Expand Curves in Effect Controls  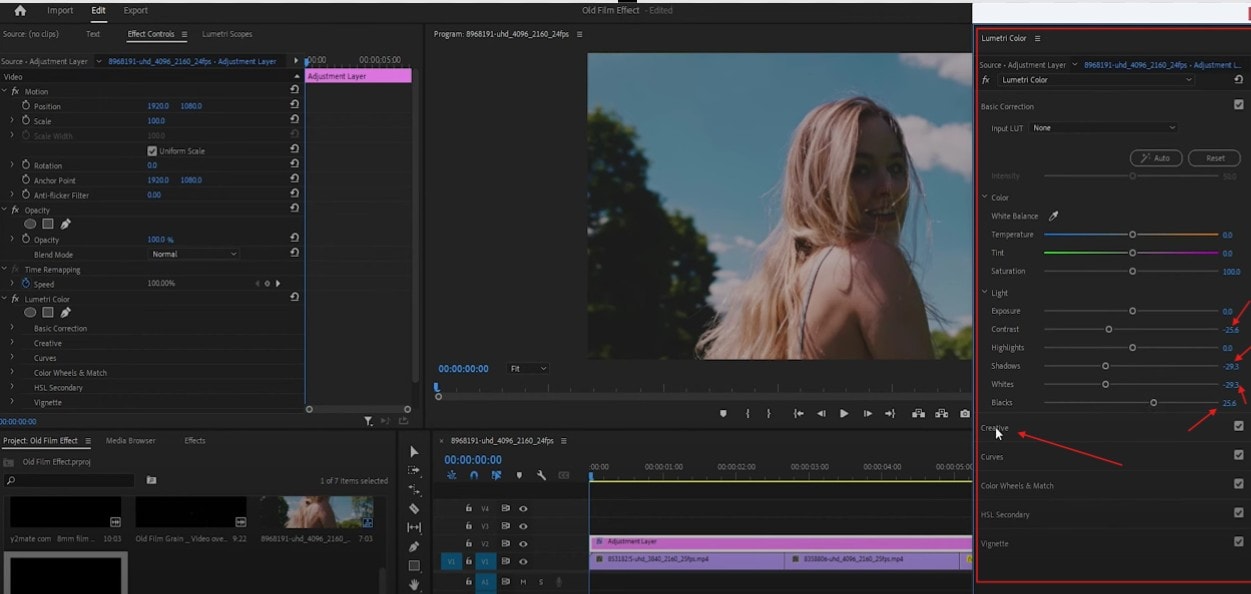click(x=13, y=358)
